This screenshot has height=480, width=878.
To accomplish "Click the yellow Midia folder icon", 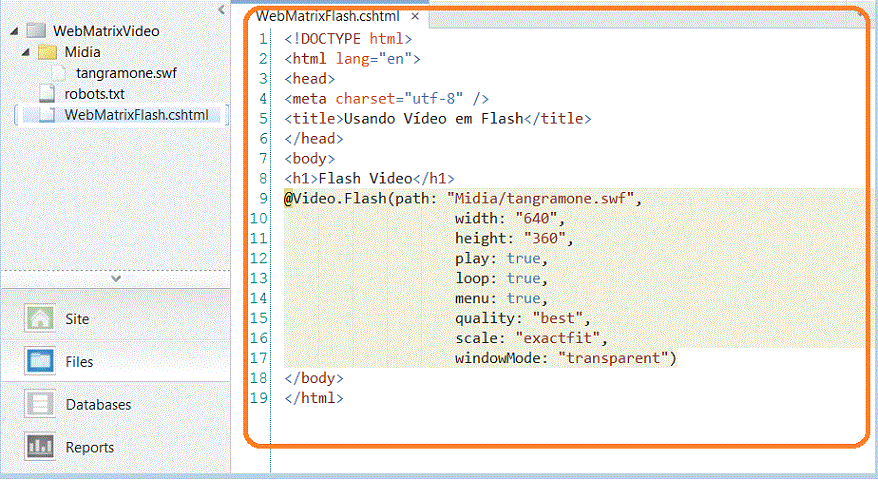I will (x=47, y=52).
